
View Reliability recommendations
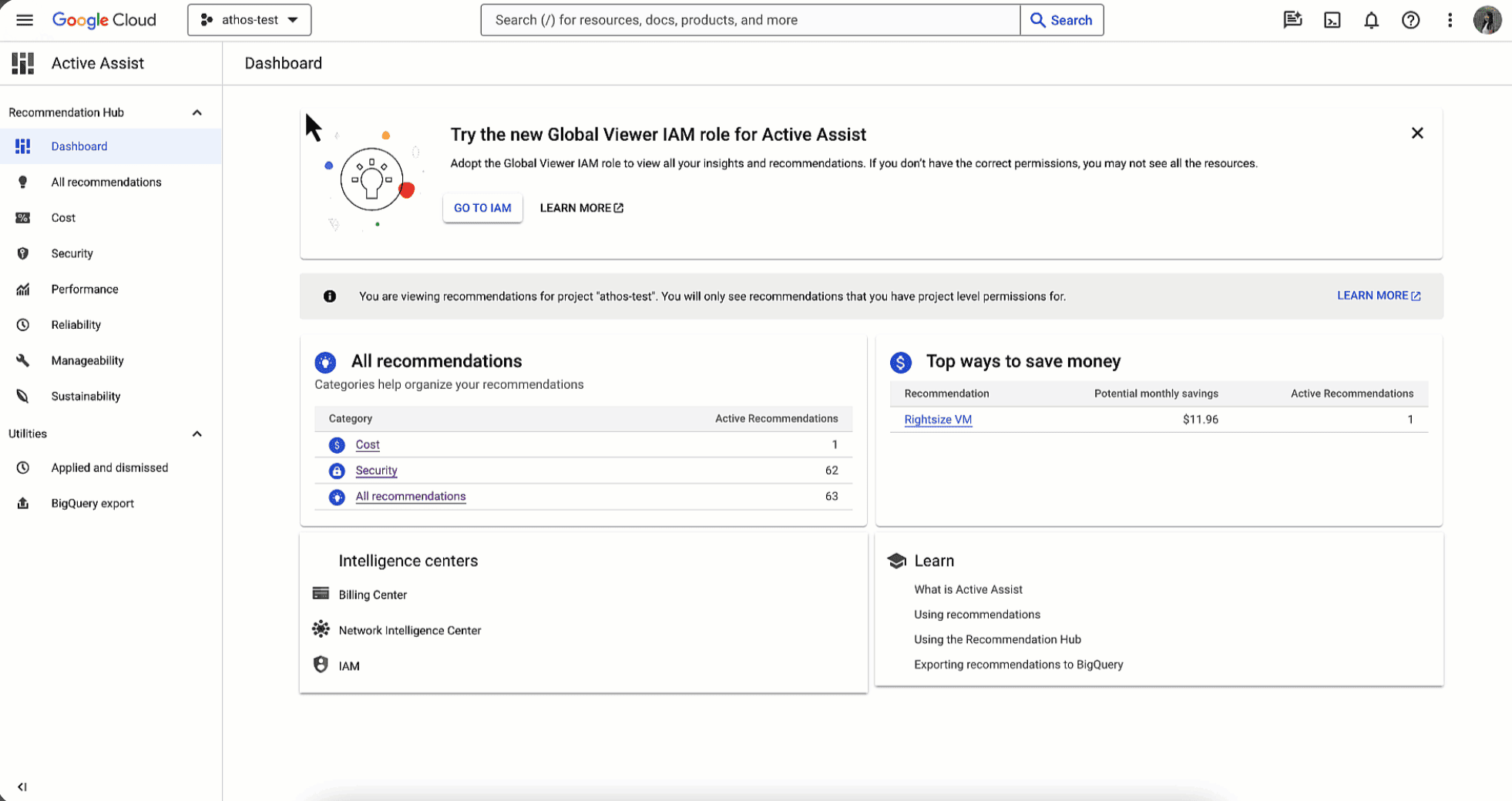point(76,324)
